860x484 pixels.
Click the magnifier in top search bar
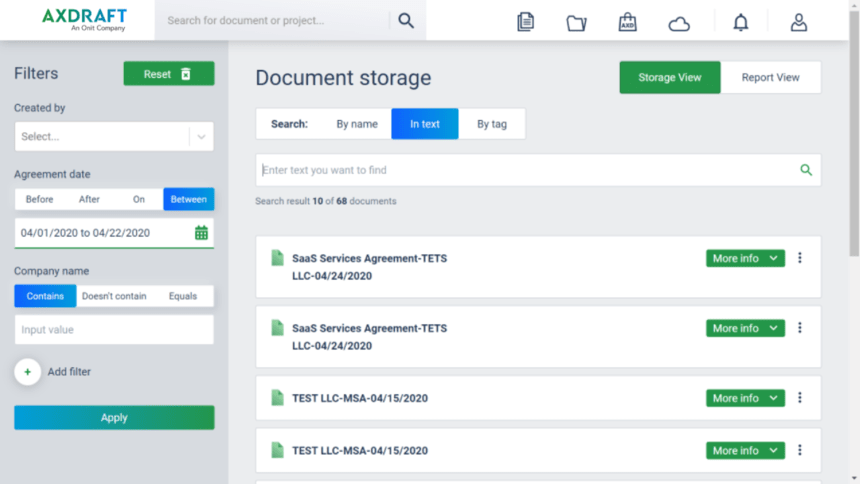[x=406, y=20]
